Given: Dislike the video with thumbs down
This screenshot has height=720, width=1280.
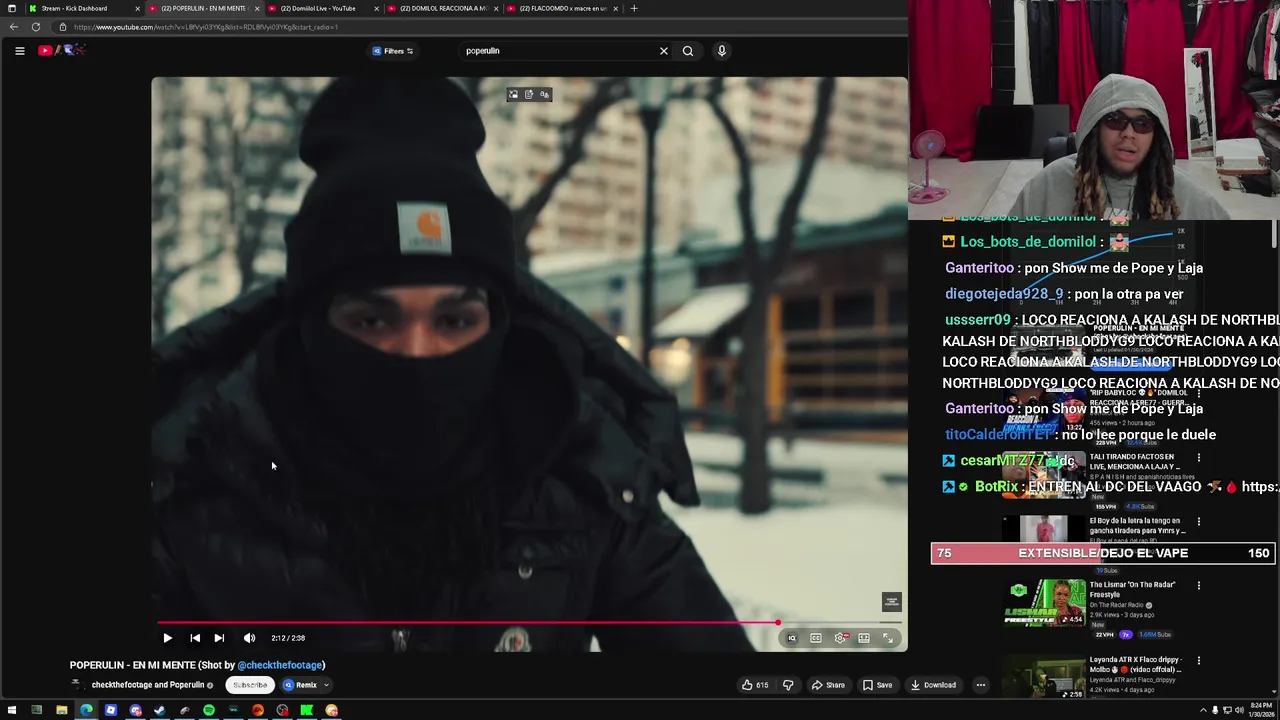Looking at the screenshot, I should pyautogui.click(x=788, y=685).
